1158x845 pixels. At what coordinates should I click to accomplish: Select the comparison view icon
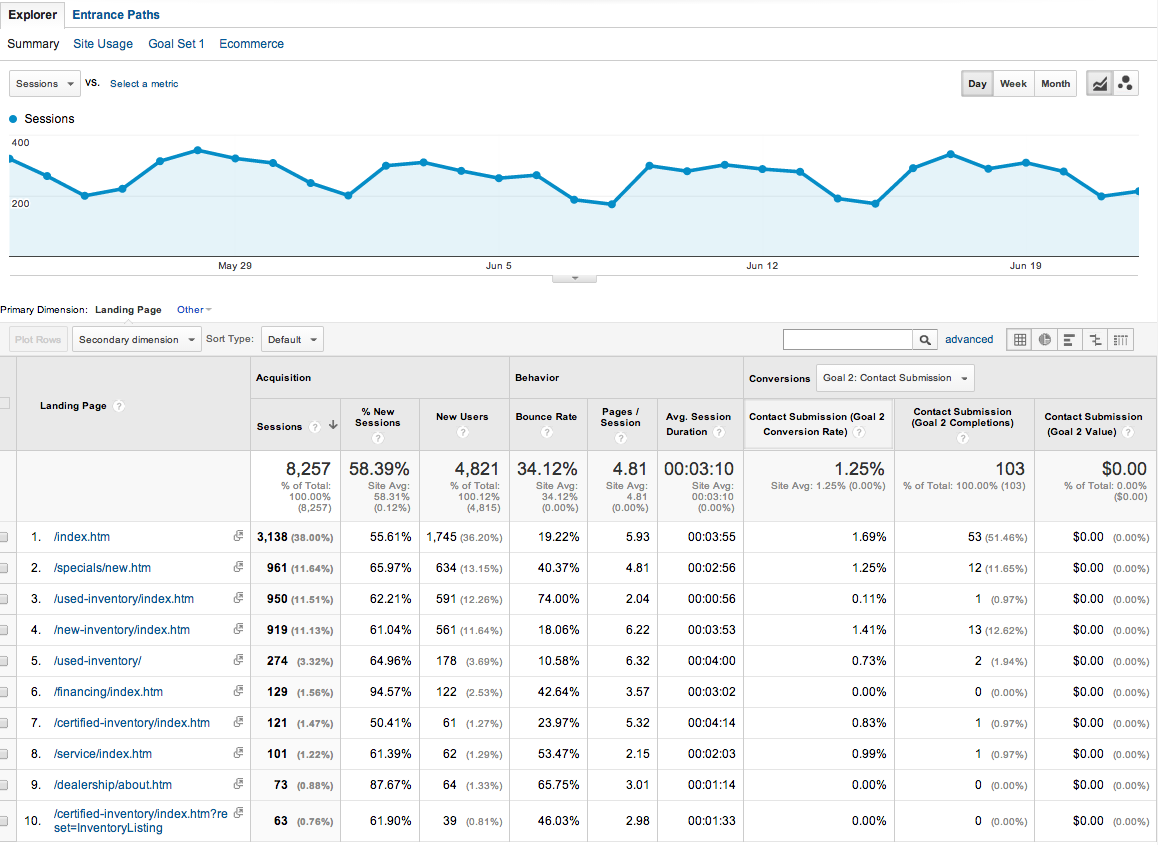tap(1095, 339)
